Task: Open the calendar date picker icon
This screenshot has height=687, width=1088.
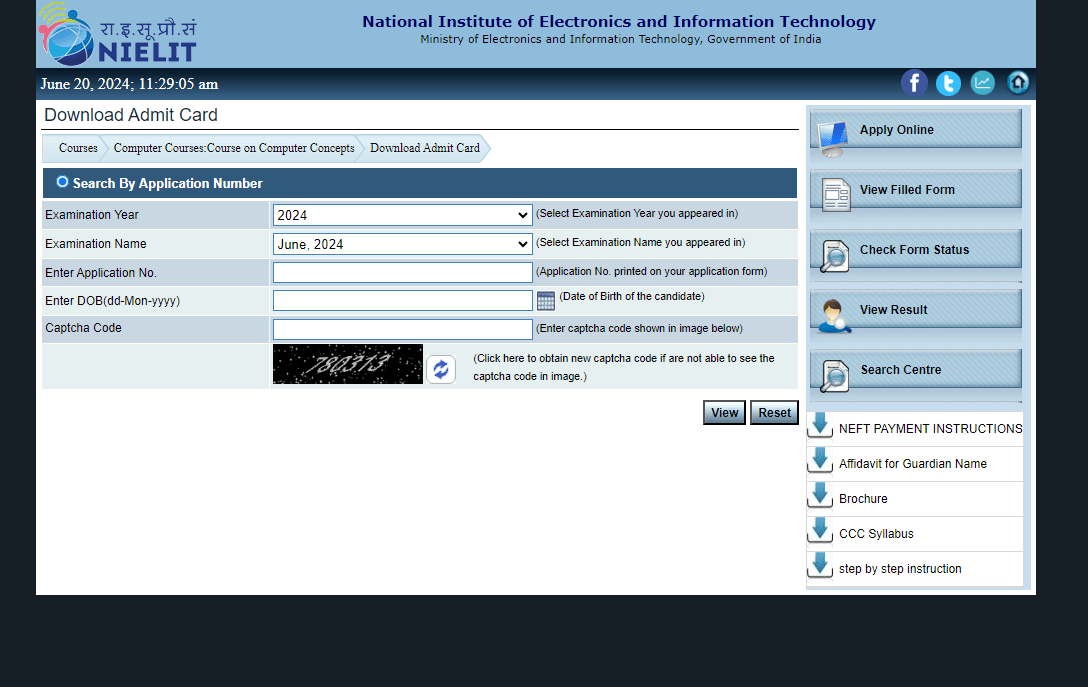Action: coord(545,301)
